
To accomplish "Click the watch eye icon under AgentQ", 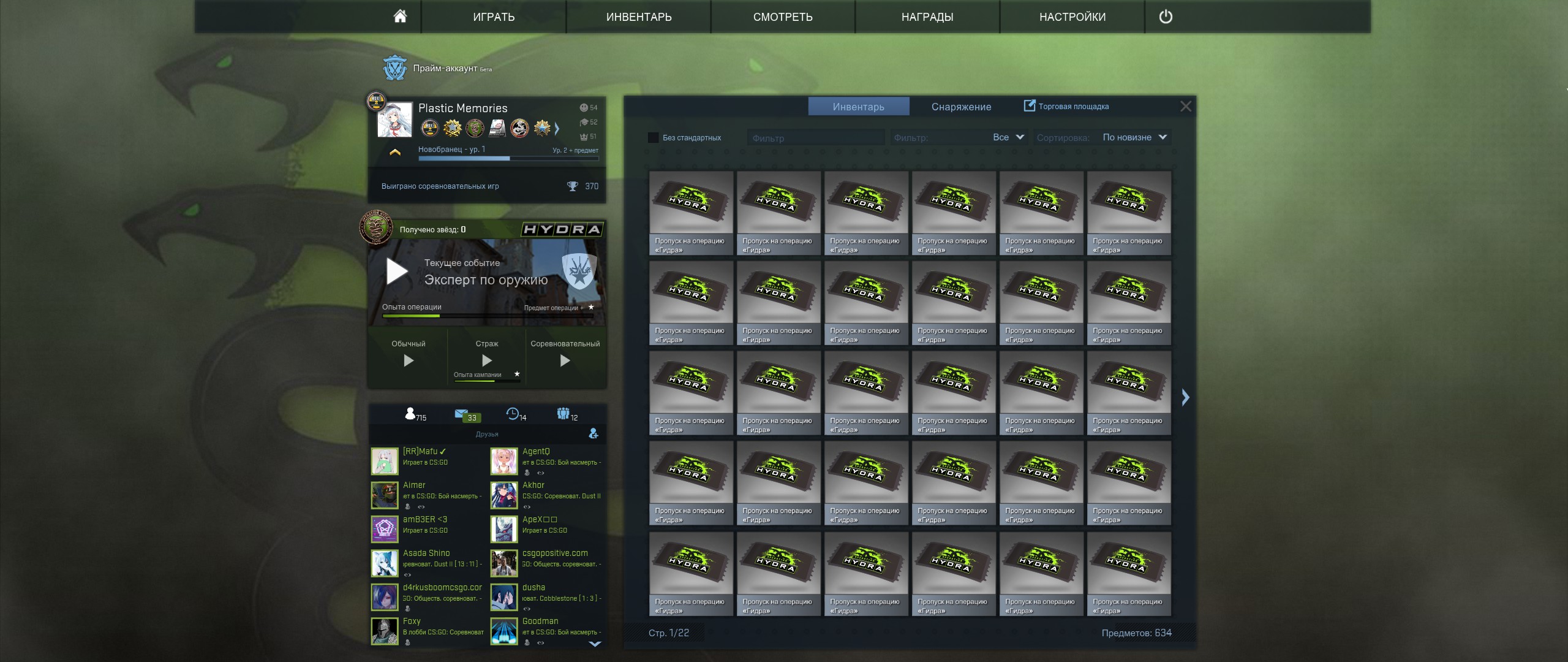I will point(540,473).
